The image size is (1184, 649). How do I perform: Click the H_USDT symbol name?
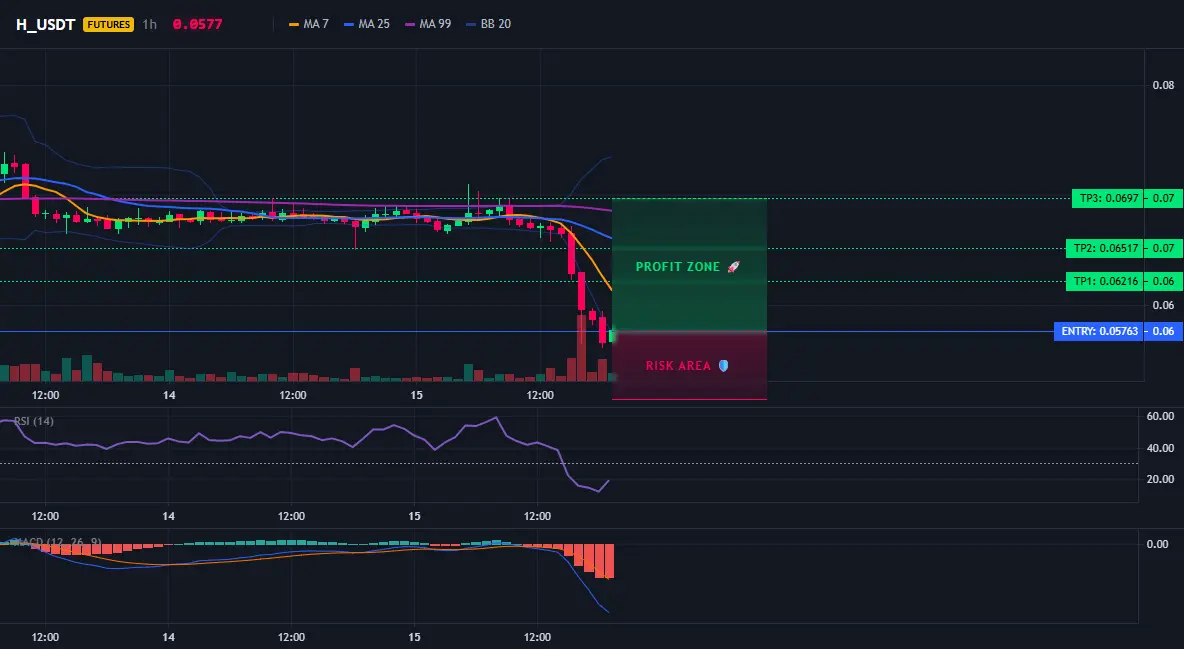point(45,24)
